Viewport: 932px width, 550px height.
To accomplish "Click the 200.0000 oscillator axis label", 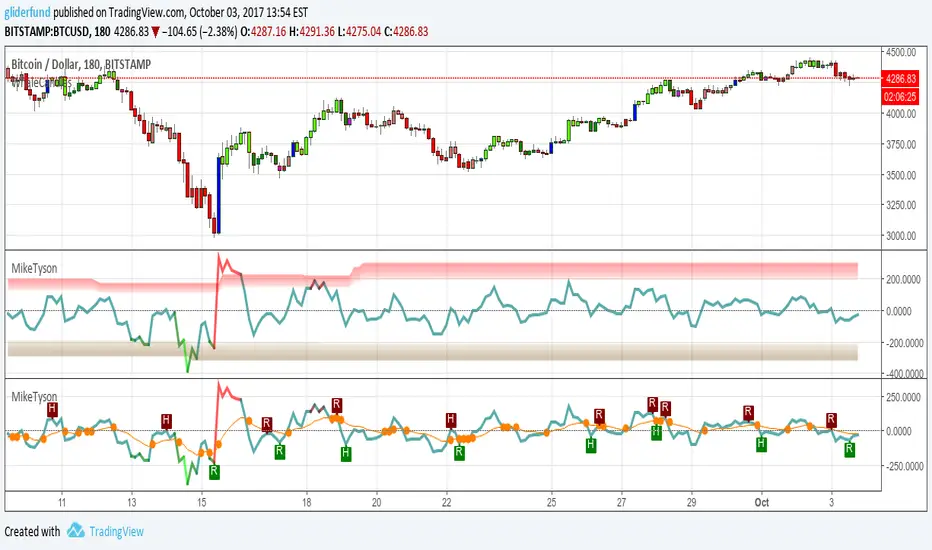I will click(x=905, y=279).
